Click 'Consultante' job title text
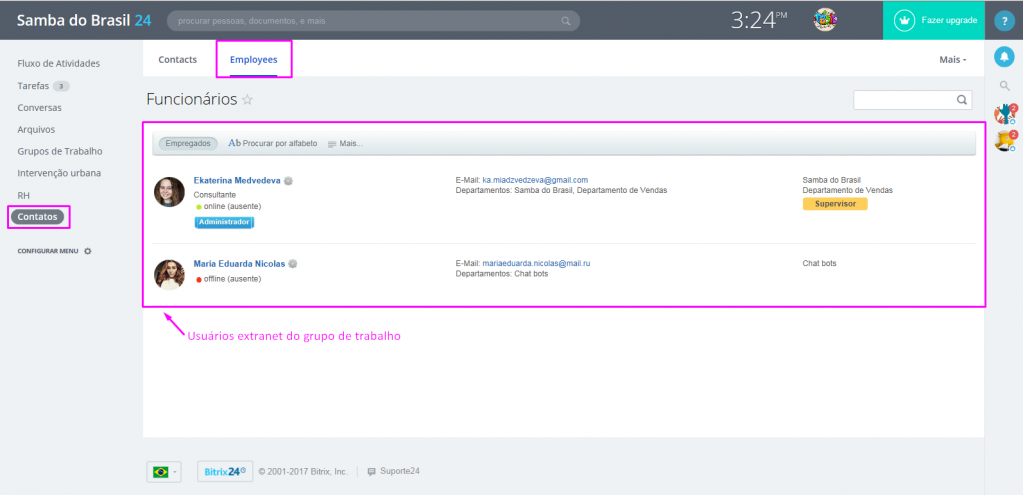1023x495 pixels. [x=215, y=194]
